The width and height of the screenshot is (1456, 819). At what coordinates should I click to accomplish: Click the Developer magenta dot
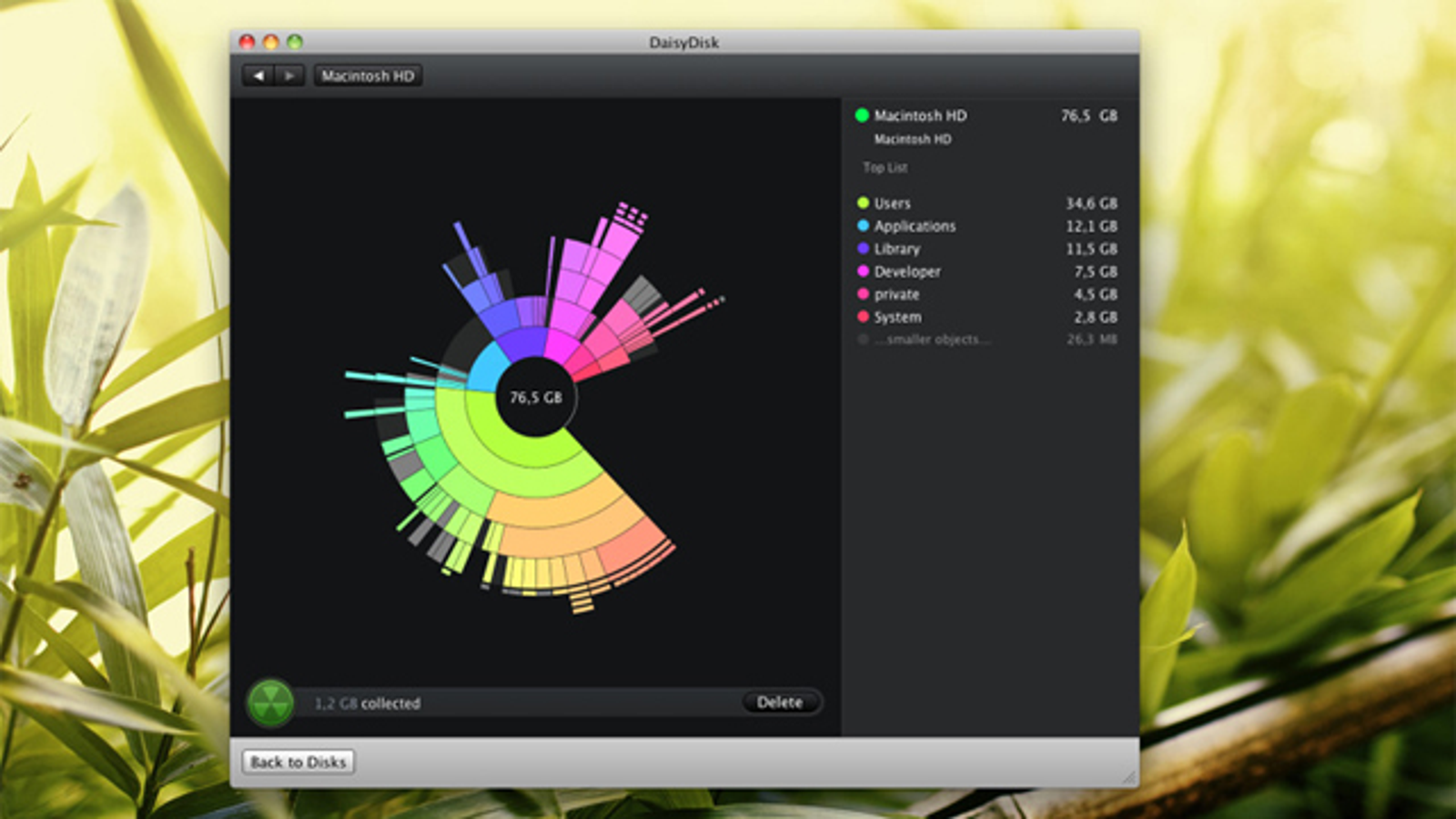coord(863,271)
